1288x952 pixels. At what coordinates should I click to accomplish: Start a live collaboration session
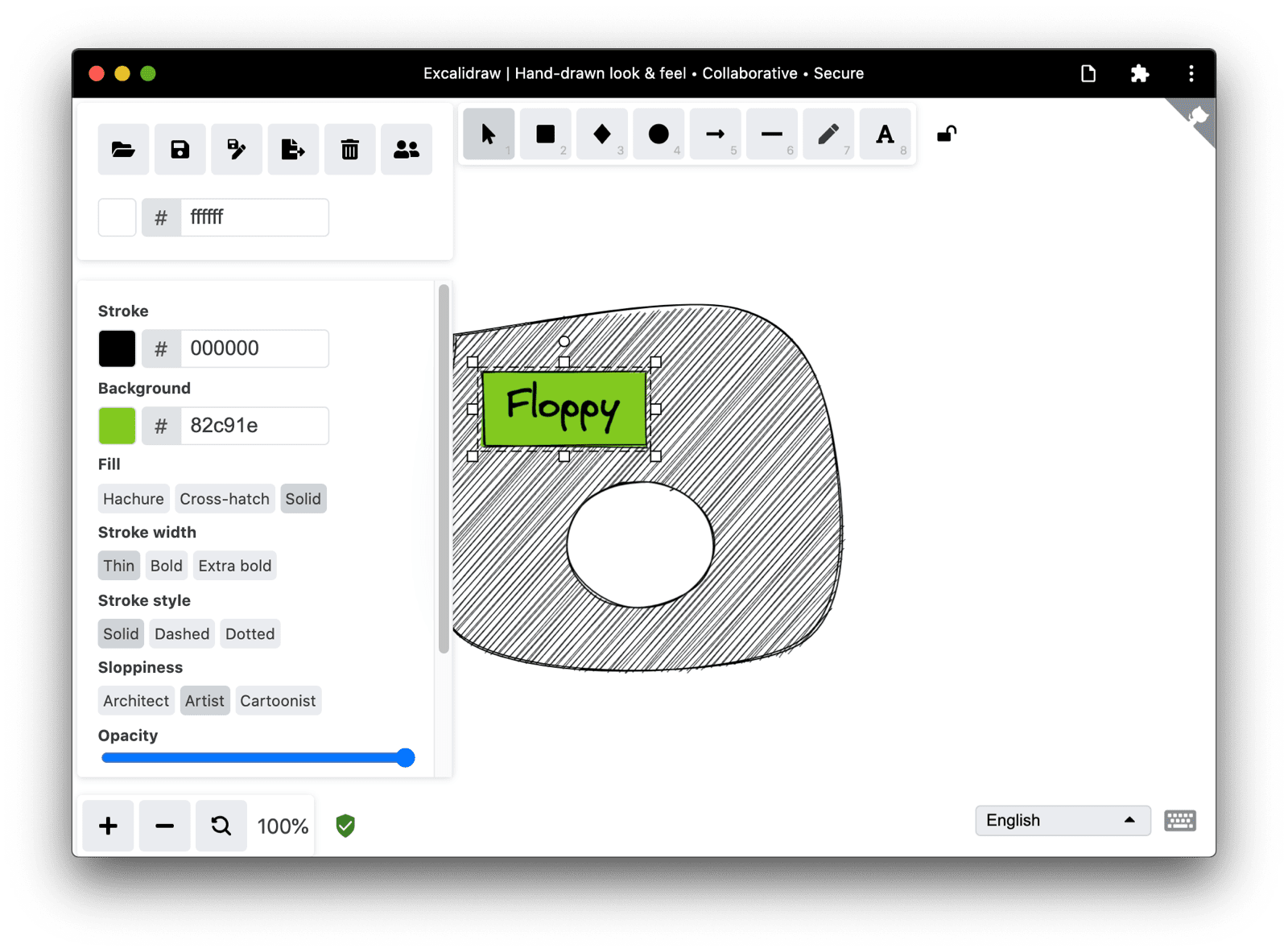406,149
